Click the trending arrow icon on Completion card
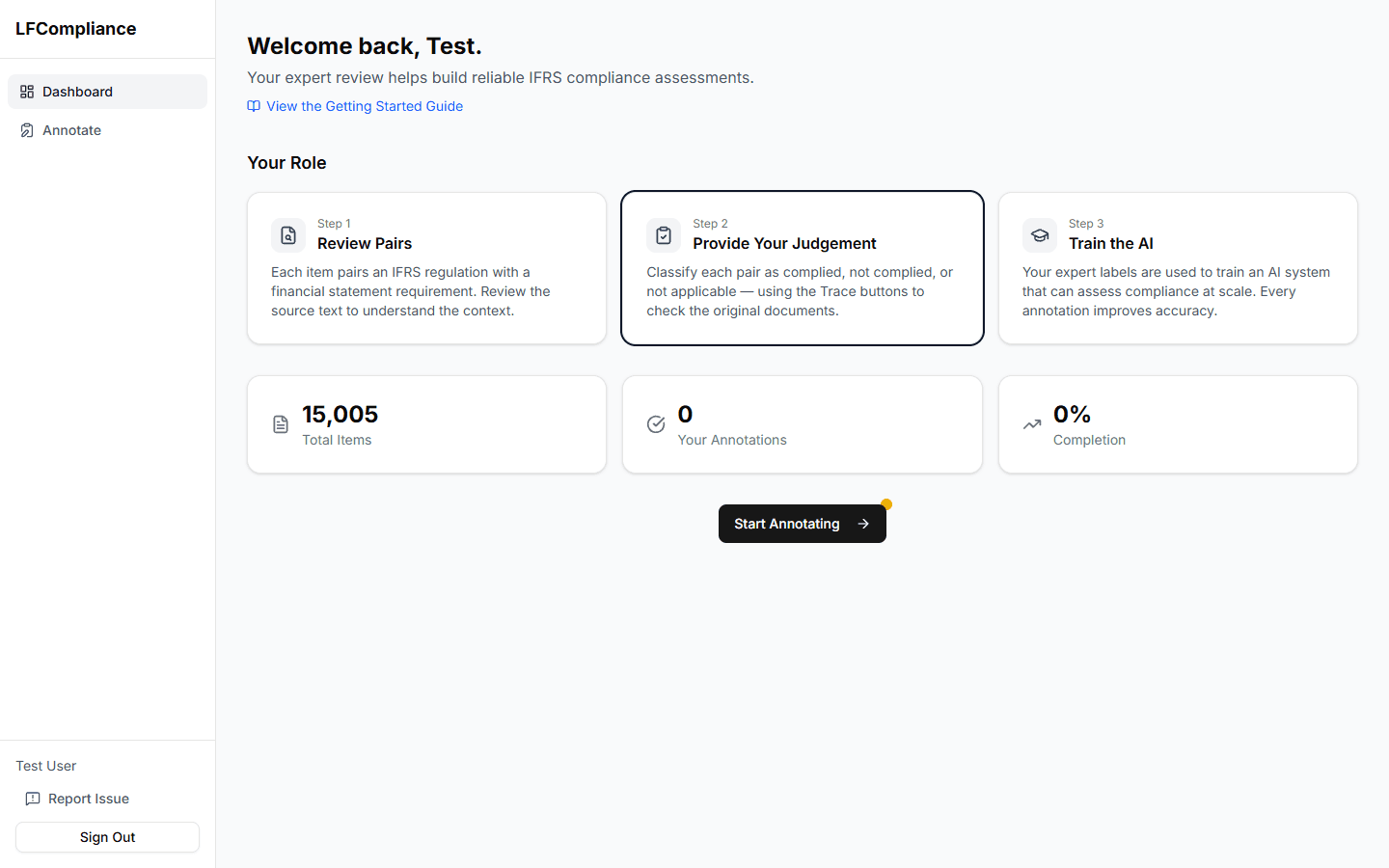The image size is (1389, 868). pos(1031,423)
